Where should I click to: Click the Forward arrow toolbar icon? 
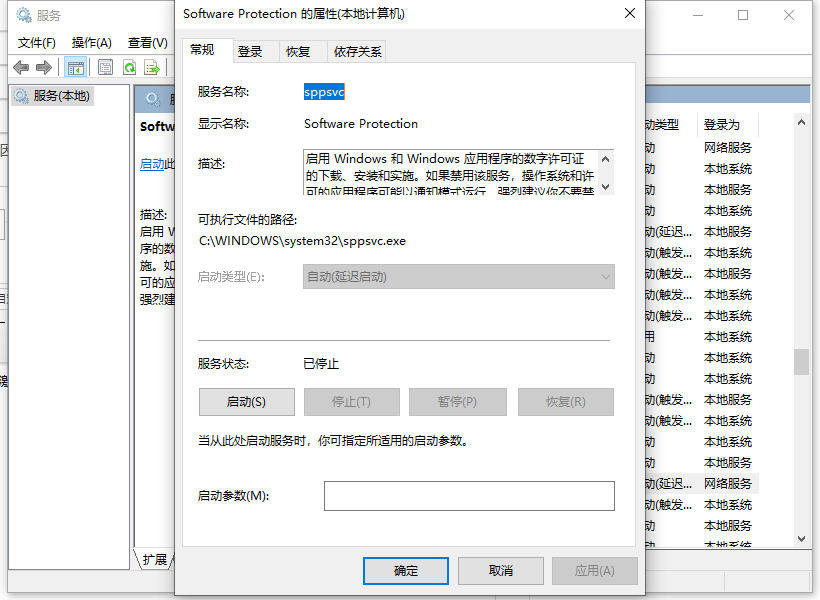pos(44,68)
